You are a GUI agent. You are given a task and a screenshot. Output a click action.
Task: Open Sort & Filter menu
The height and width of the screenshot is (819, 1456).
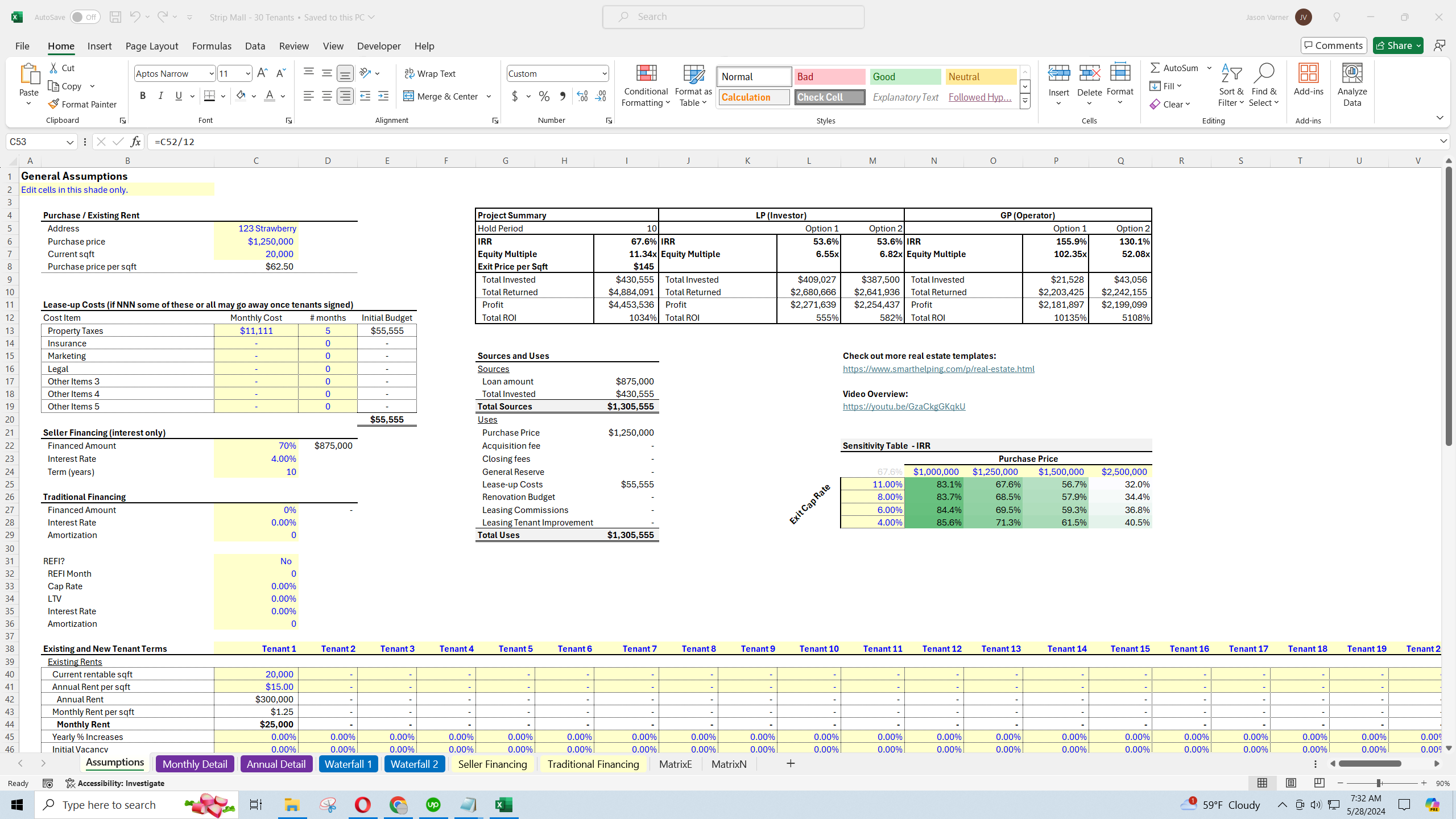click(1231, 85)
